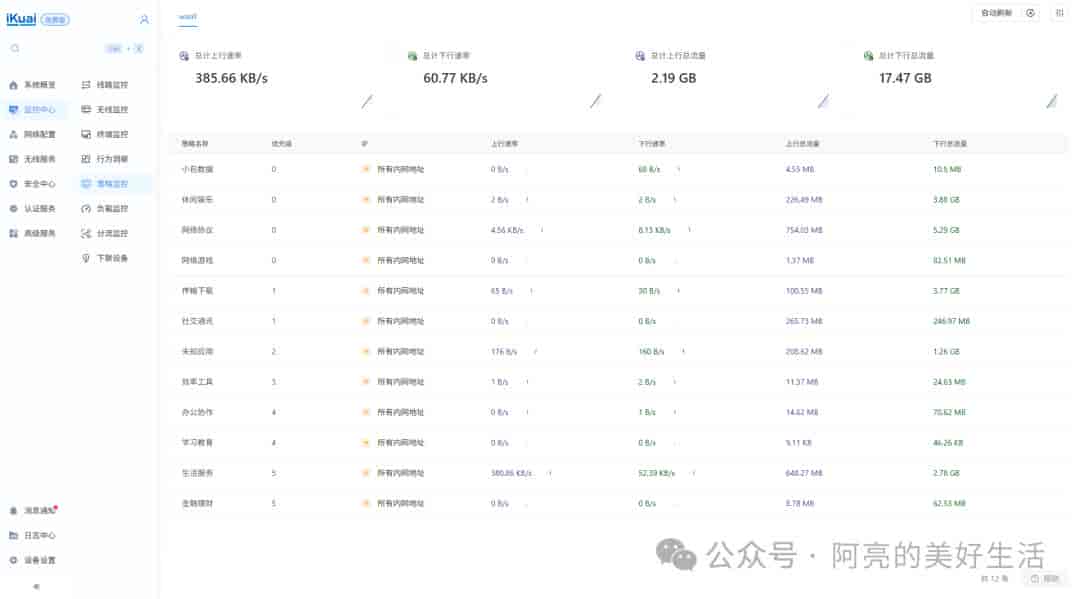Click the 网络协议 row name
The width and height of the screenshot is (1080, 599).
click(x=197, y=230)
